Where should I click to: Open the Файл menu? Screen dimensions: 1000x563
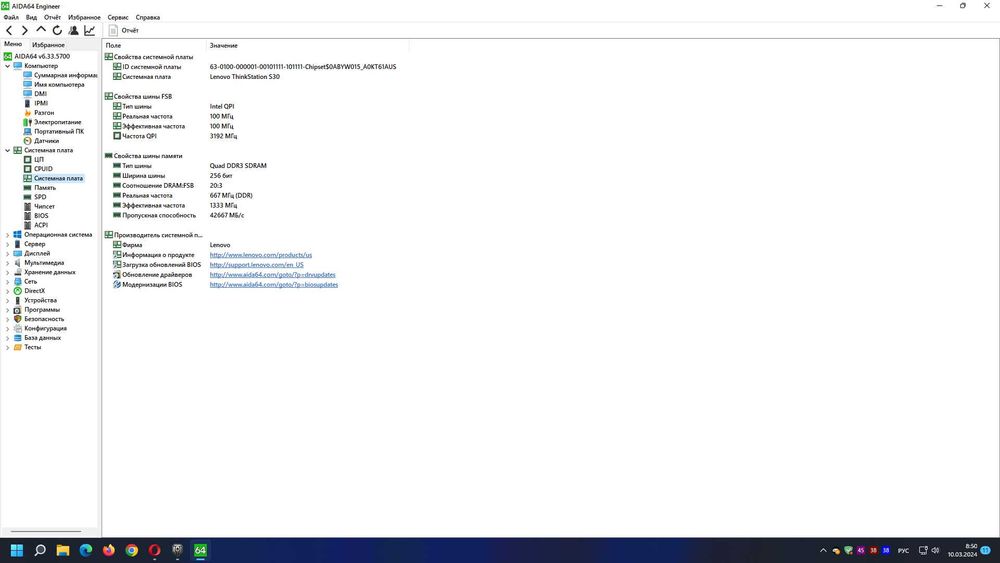pyautogui.click(x=11, y=17)
